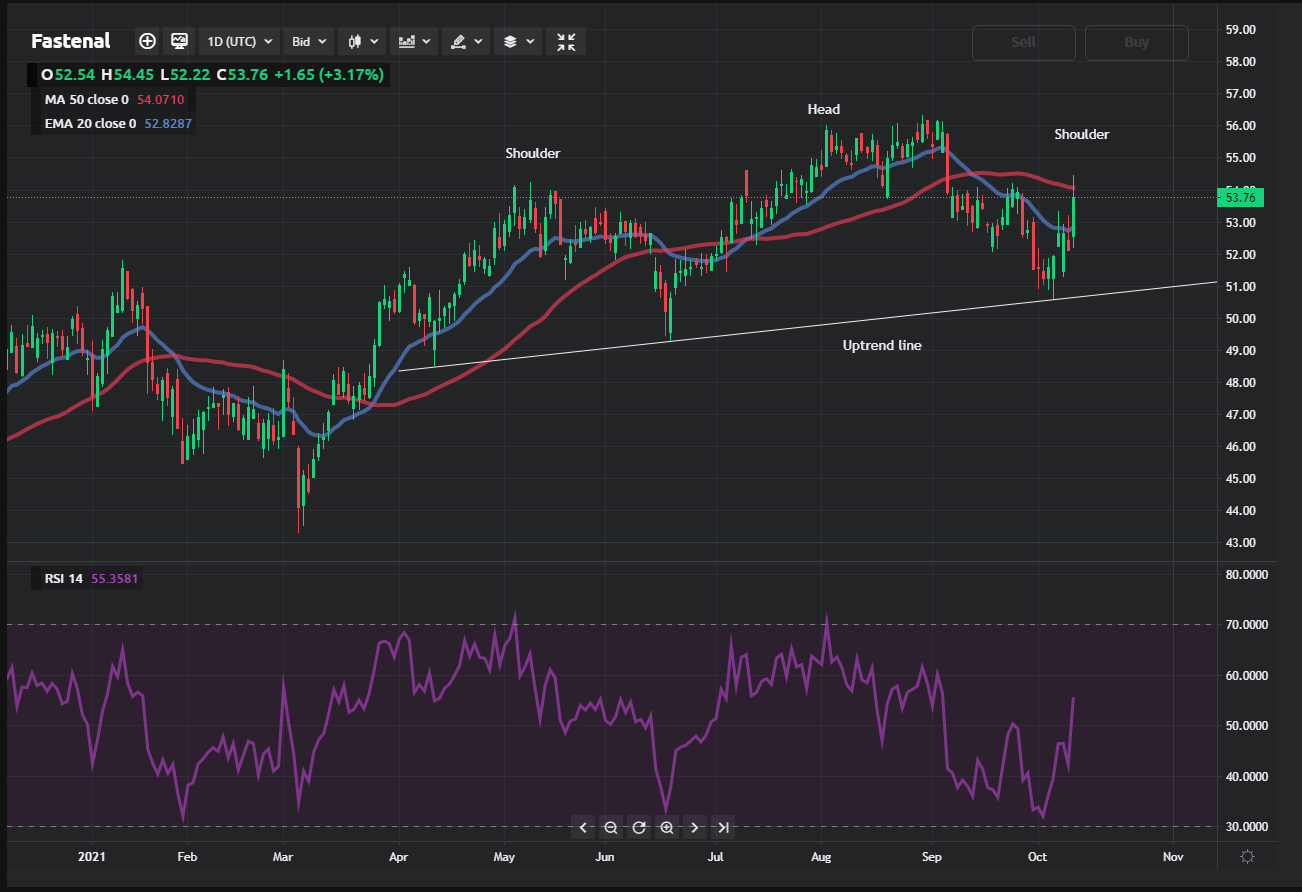1302x892 pixels.
Task: Zoom in with the magnifier plus icon
Action: click(667, 827)
